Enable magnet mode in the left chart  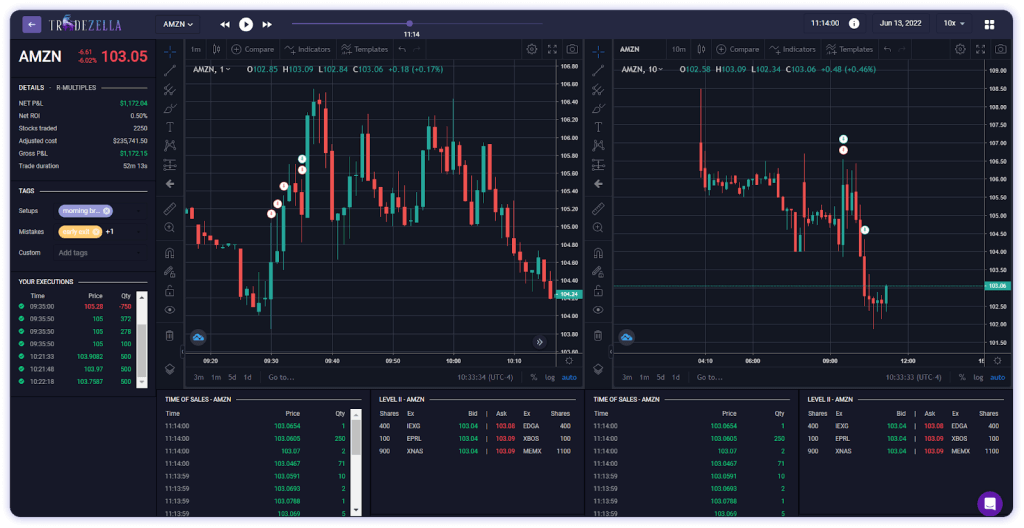[x=170, y=253]
